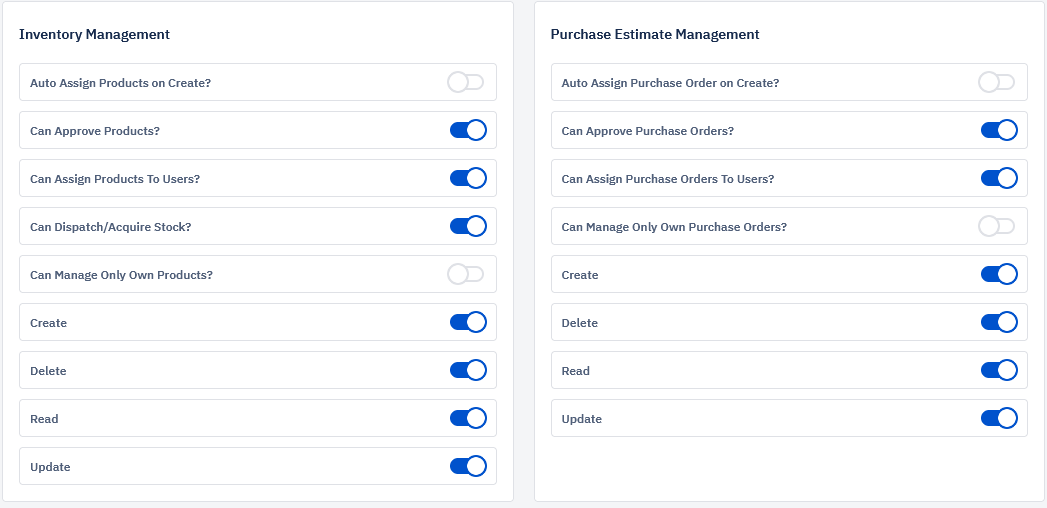Toggle off Can Dispatch/Acquire Stock switch
Screen dimensions: 1047x508
coord(468,226)
